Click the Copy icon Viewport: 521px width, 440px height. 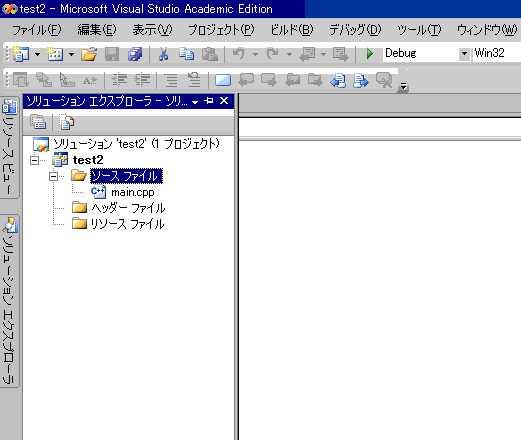[187, 54]
